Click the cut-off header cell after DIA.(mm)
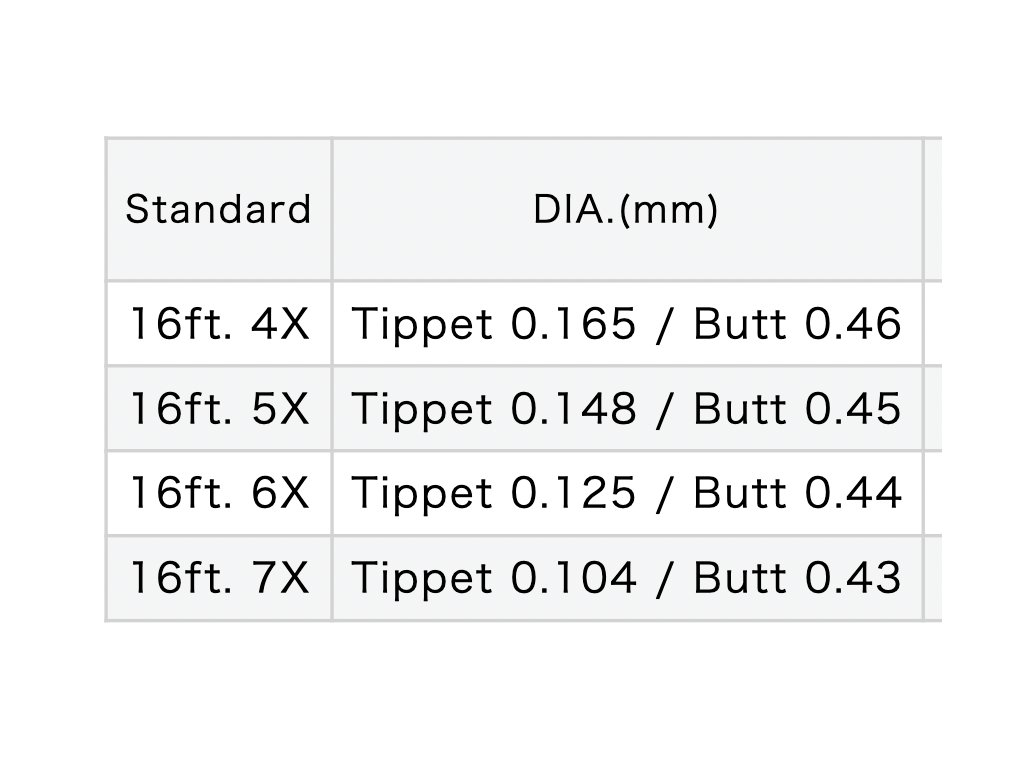This screenshot has width=1024, height=768. (933, 210)
